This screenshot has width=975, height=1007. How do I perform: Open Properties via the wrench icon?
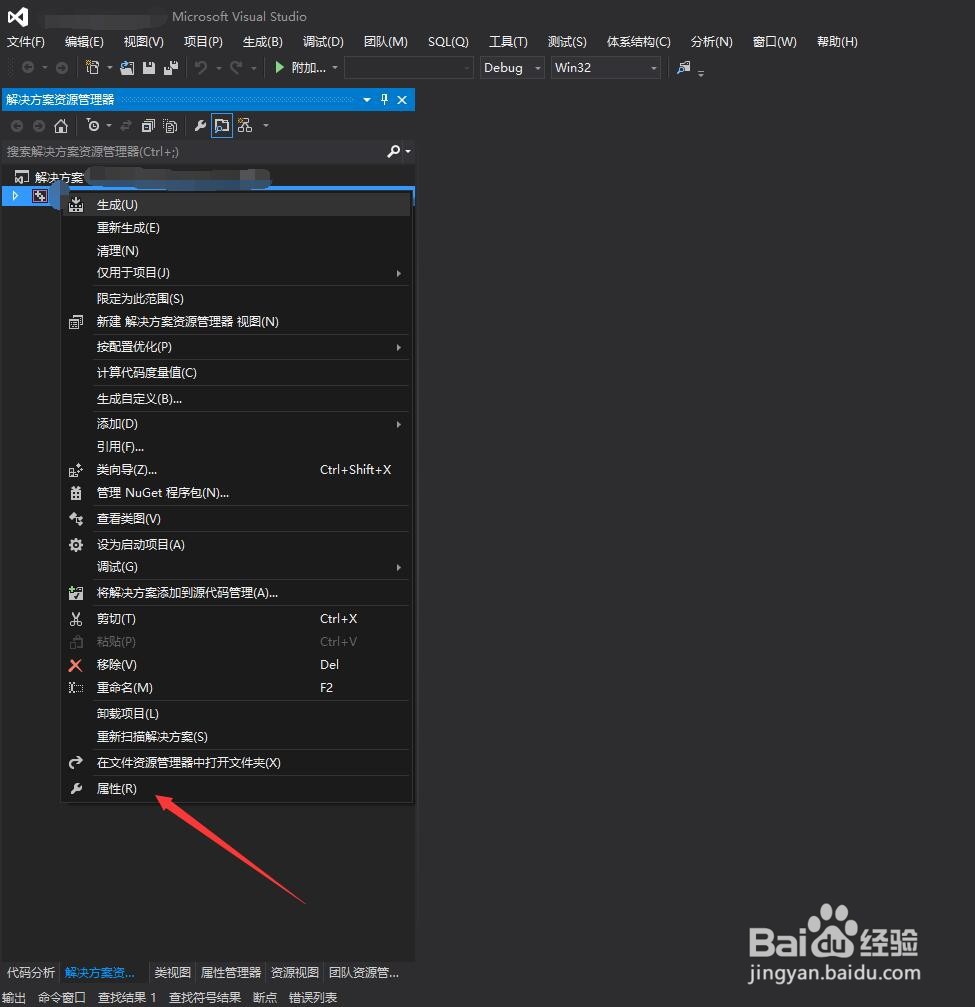[x=199, y=125]
